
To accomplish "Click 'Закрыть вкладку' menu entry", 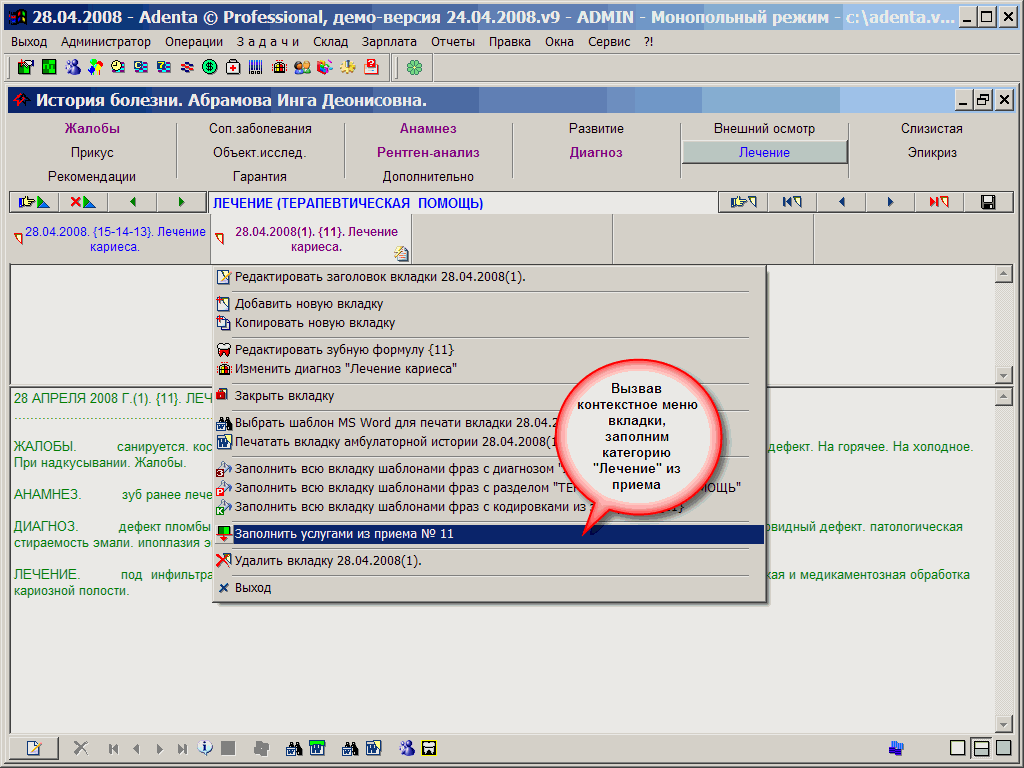I will [x=284, y=396].
